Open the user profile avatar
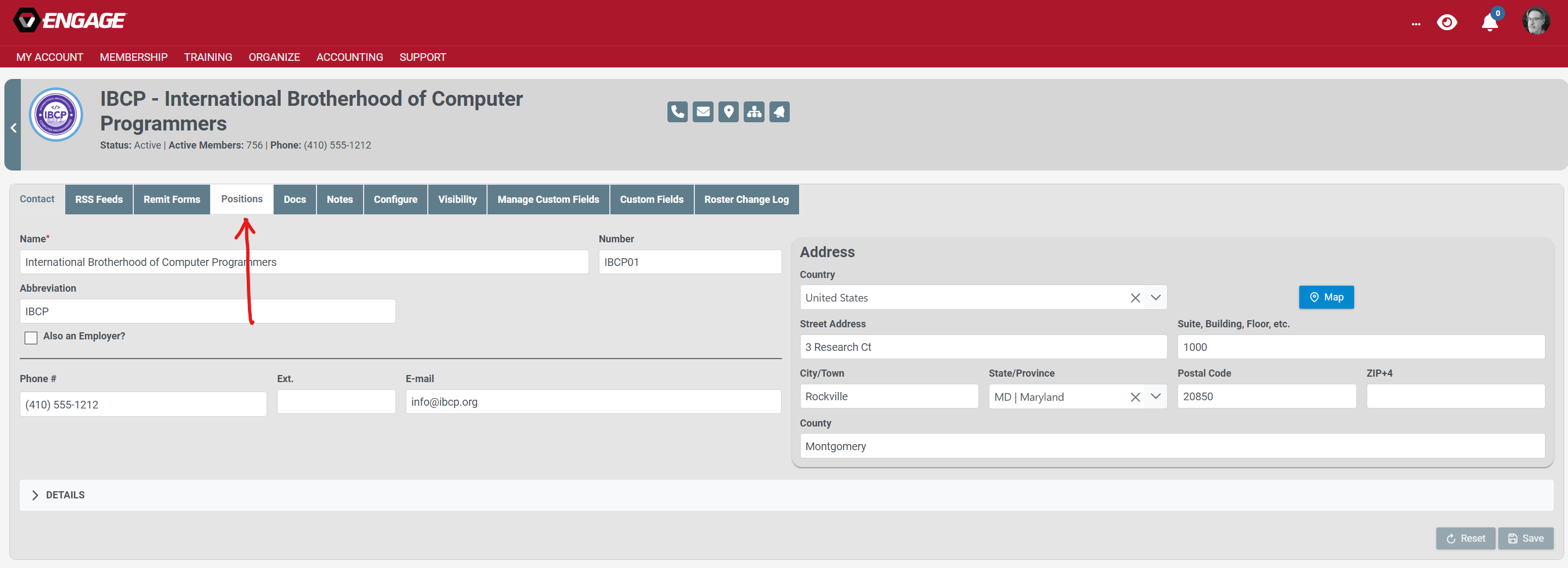 (x=1536, y=22)
